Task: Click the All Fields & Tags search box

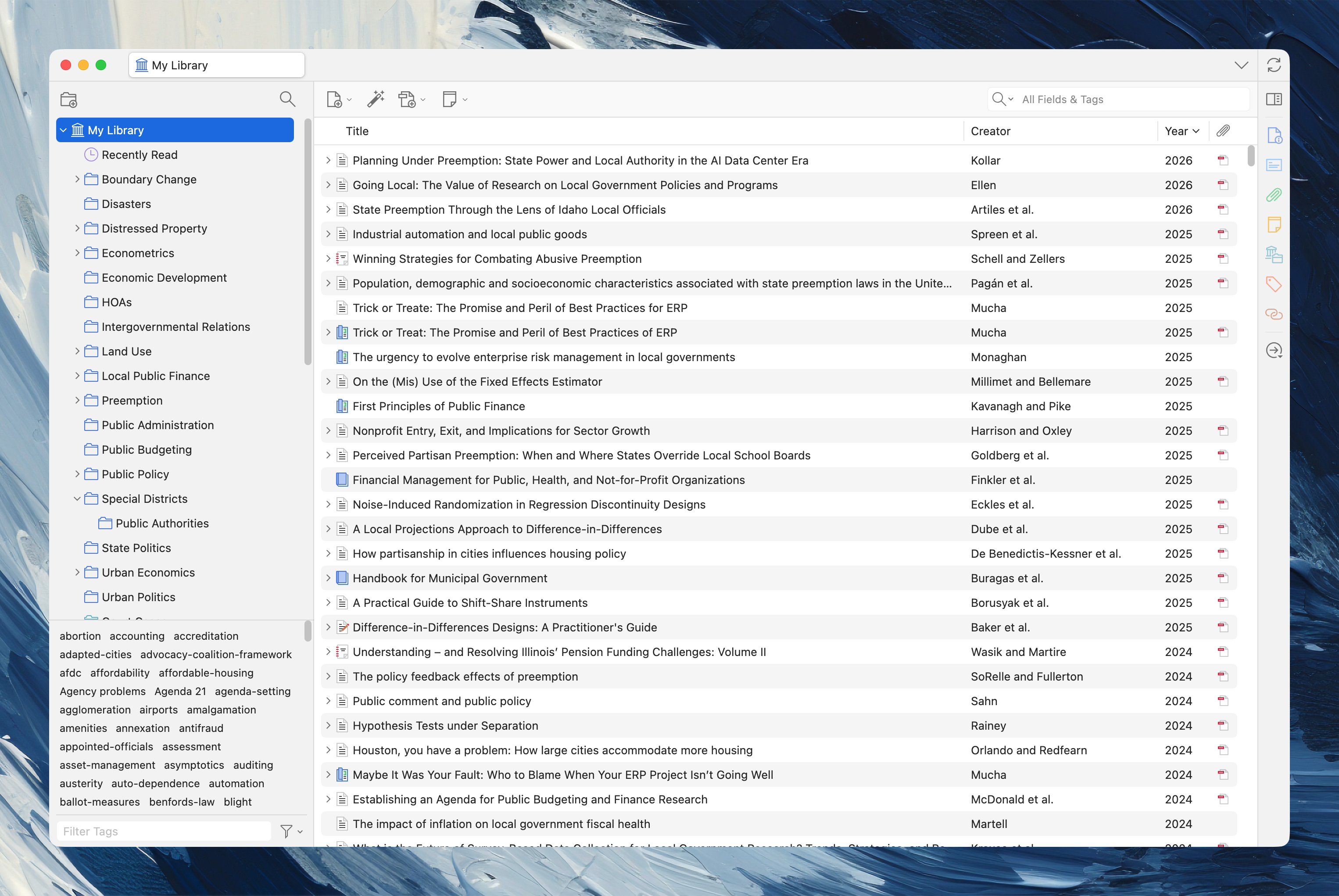Action: 1118,100
